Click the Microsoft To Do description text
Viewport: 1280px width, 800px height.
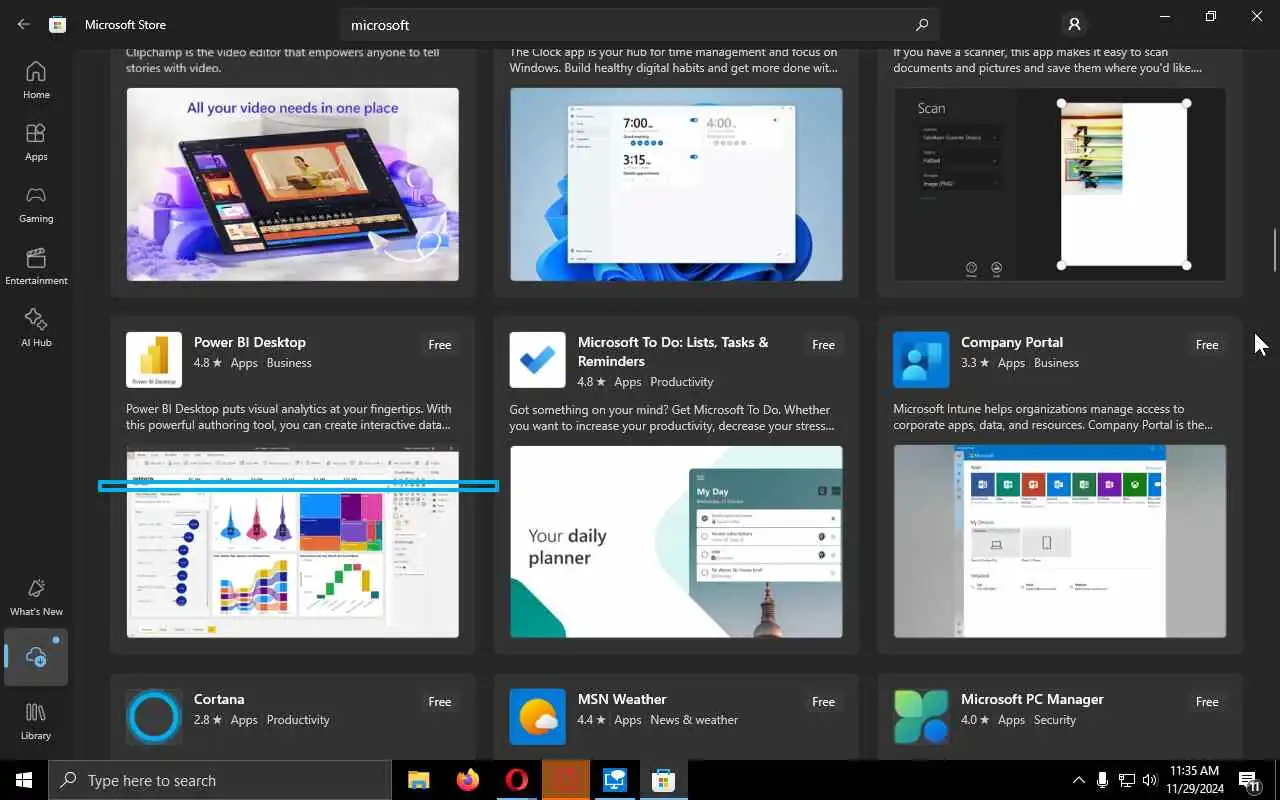672,417
